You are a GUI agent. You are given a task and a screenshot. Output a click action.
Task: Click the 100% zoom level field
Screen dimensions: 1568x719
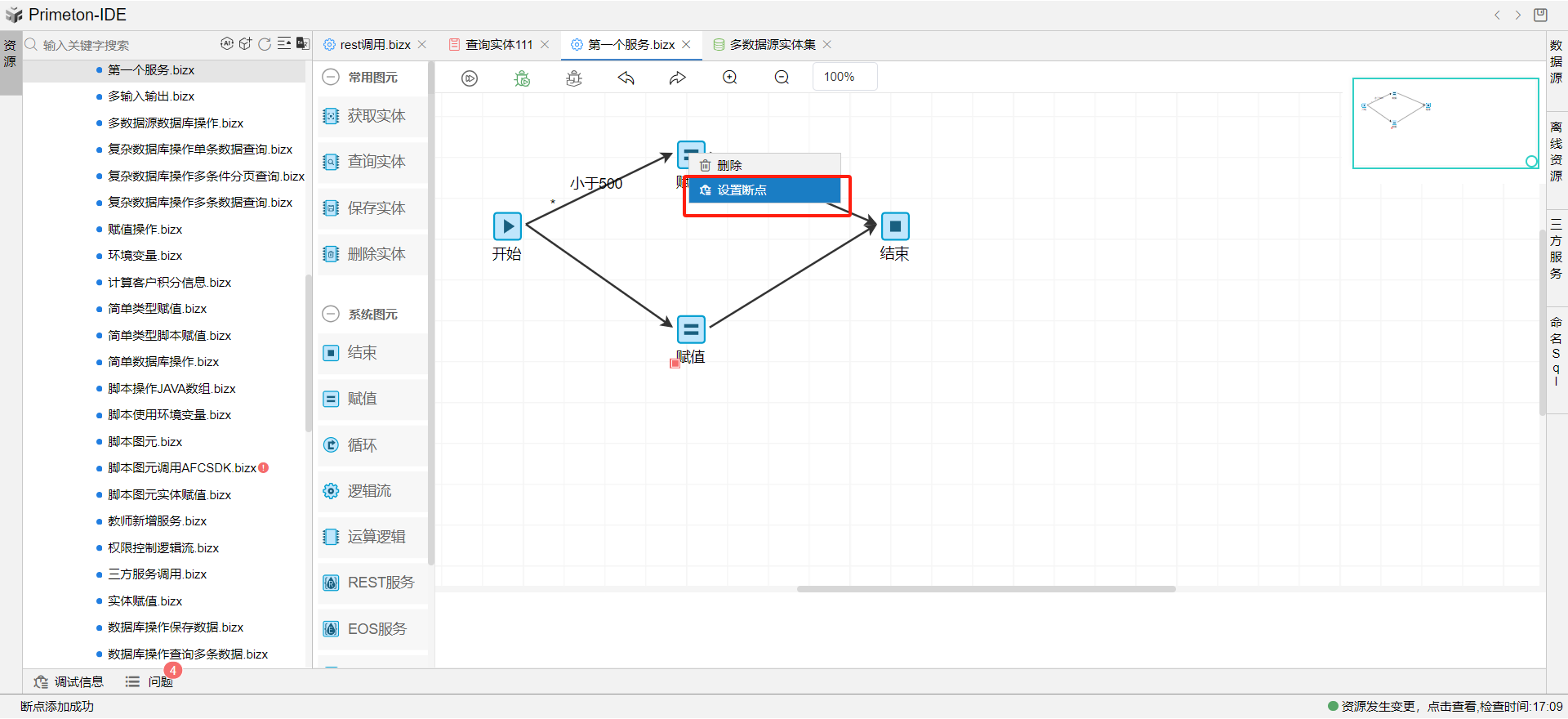point(844,77)
